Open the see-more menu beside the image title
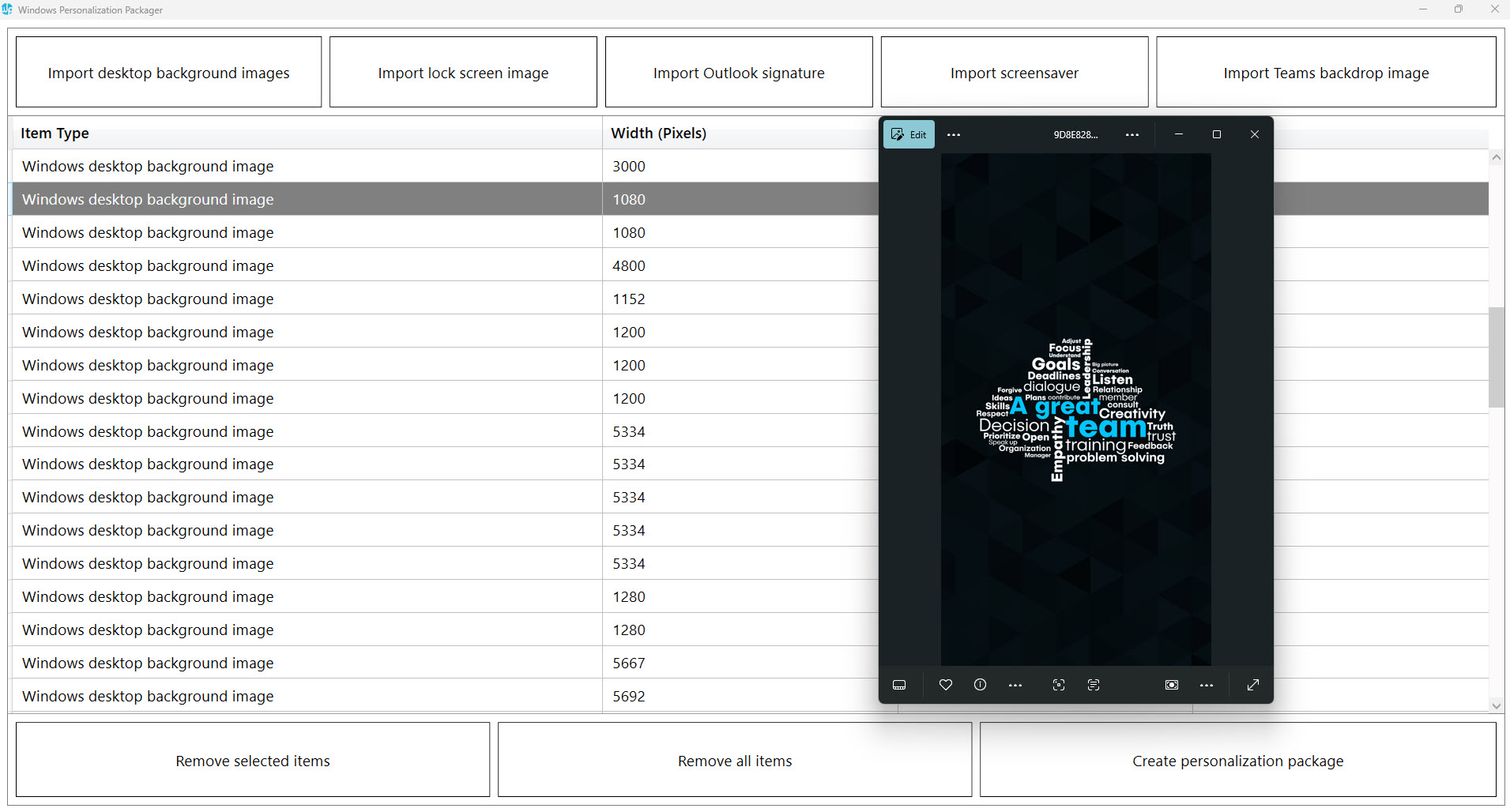This screenshot has height=812, width=1510. tap(1132, 134)
